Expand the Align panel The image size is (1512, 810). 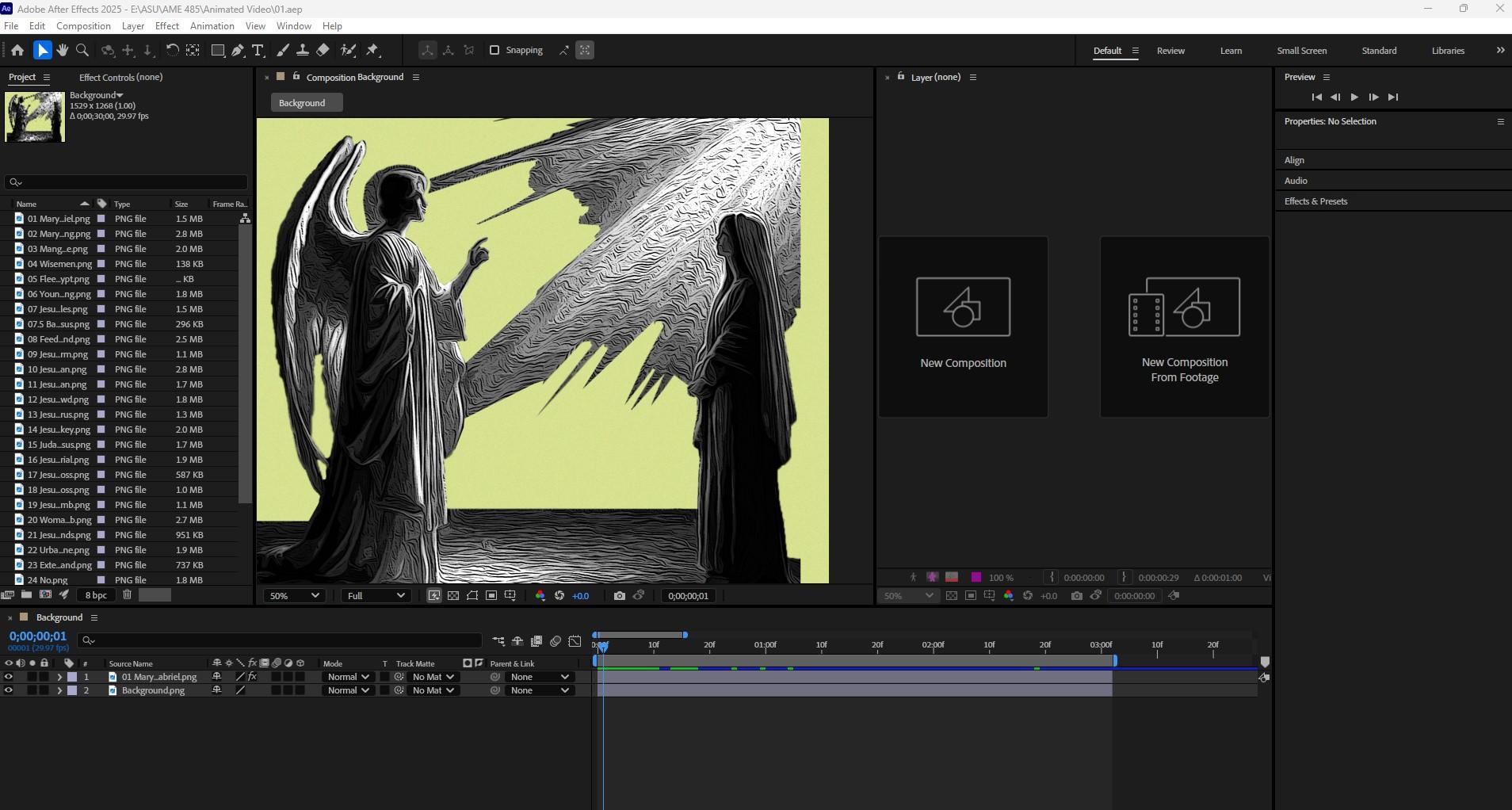click(1294, 160)
